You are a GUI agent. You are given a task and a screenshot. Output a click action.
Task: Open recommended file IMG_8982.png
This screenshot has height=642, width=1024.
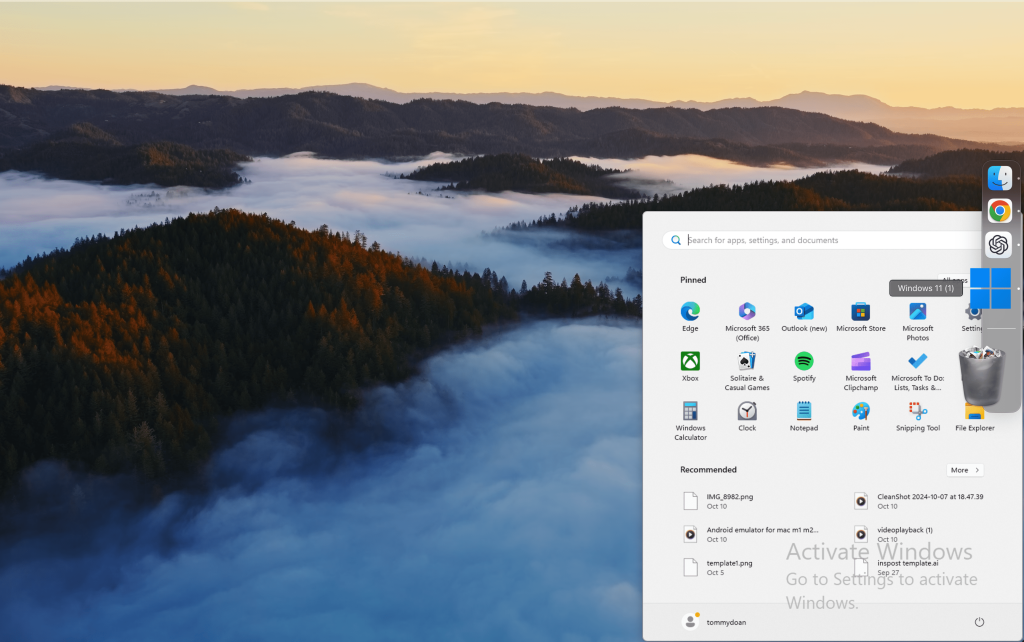[730, 500]
